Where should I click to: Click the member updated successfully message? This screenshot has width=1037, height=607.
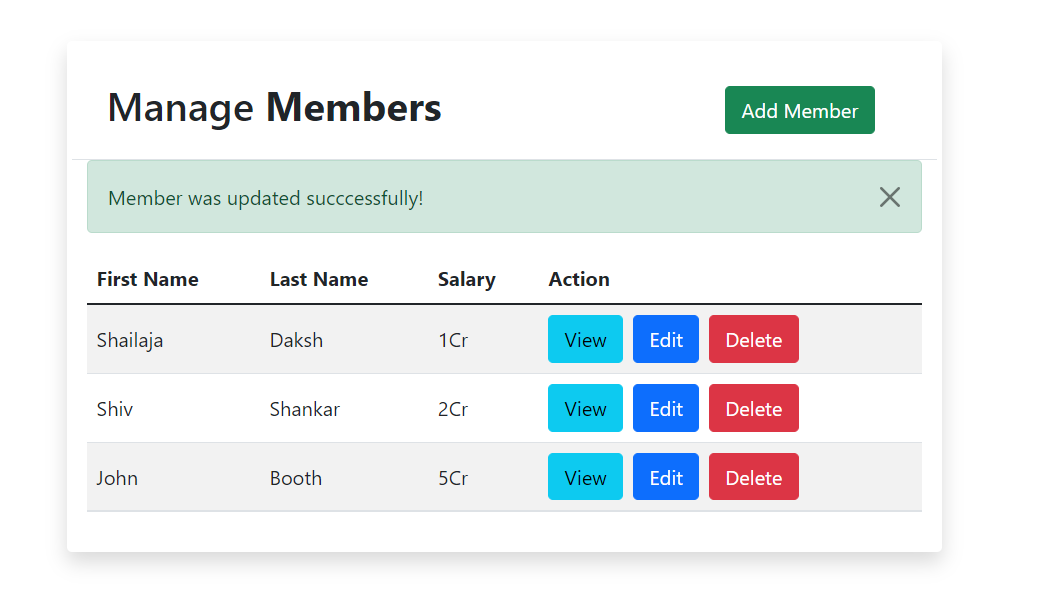pyautogui.click(x=265, y=198)
